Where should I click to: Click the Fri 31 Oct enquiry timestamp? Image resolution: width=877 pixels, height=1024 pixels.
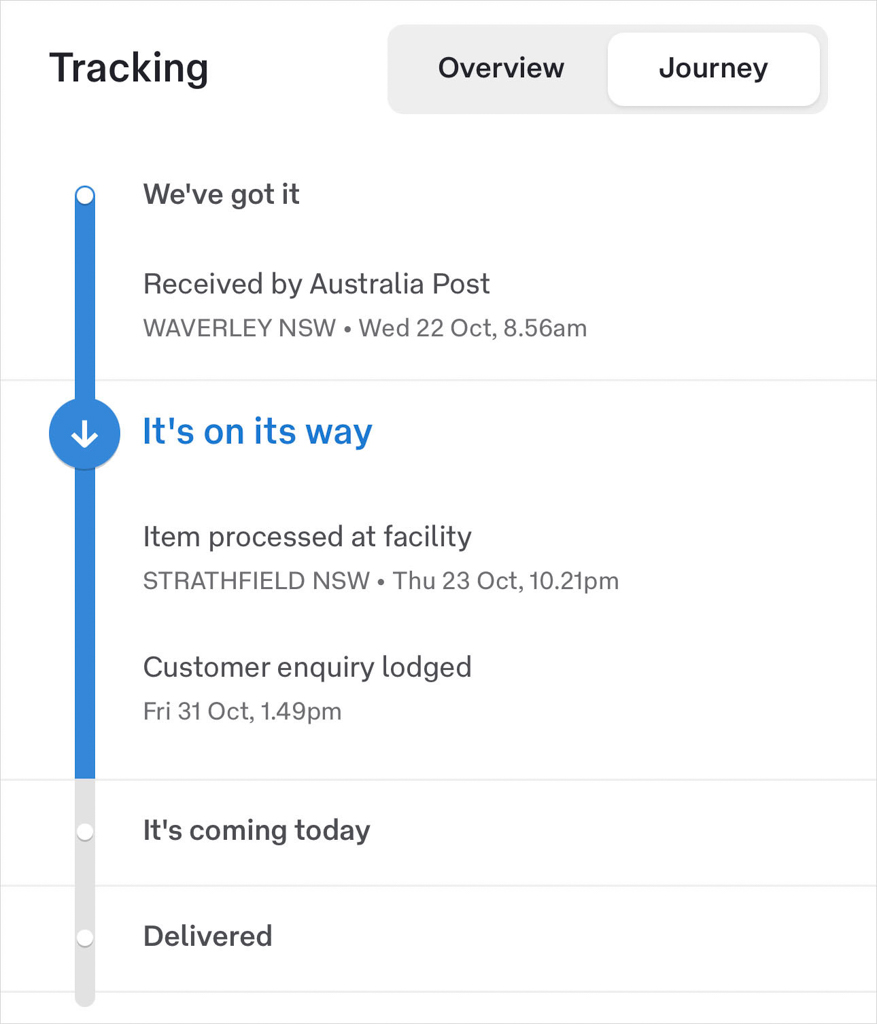click(242, 712)
